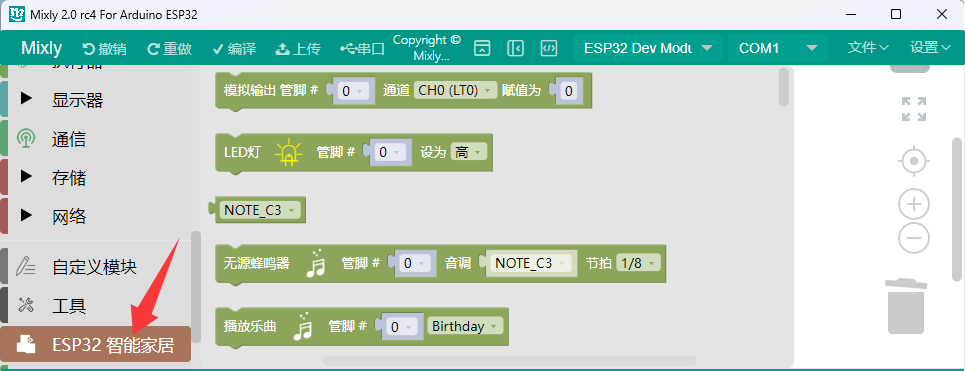Screen dimensions: 965x371
Task: Open the COM1 port dropdown
Action: click(778, 48)
